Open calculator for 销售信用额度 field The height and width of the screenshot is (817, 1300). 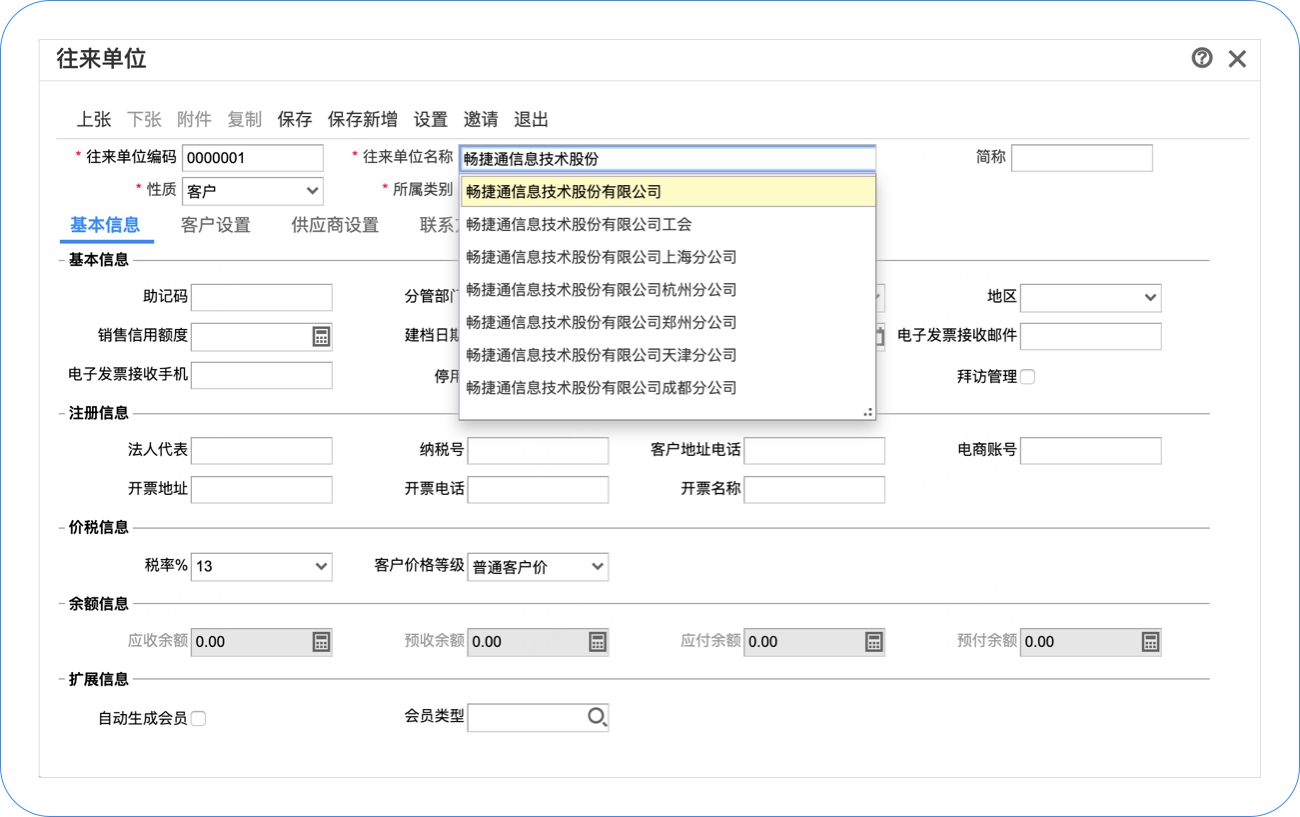tap(321, 337)
